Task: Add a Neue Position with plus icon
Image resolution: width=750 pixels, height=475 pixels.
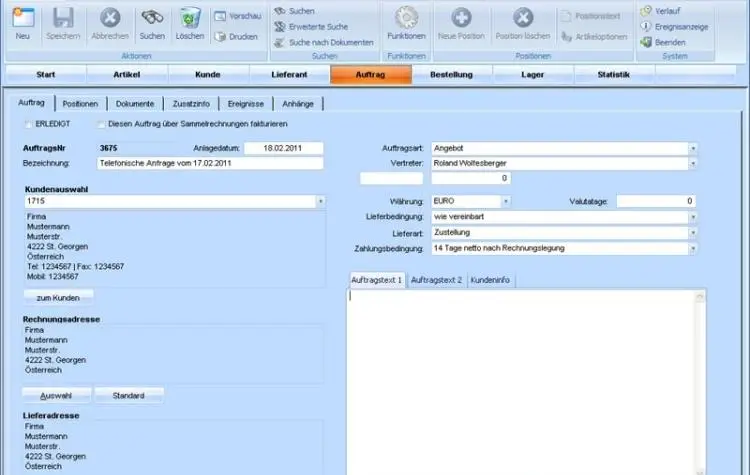Action: (461, 17)
